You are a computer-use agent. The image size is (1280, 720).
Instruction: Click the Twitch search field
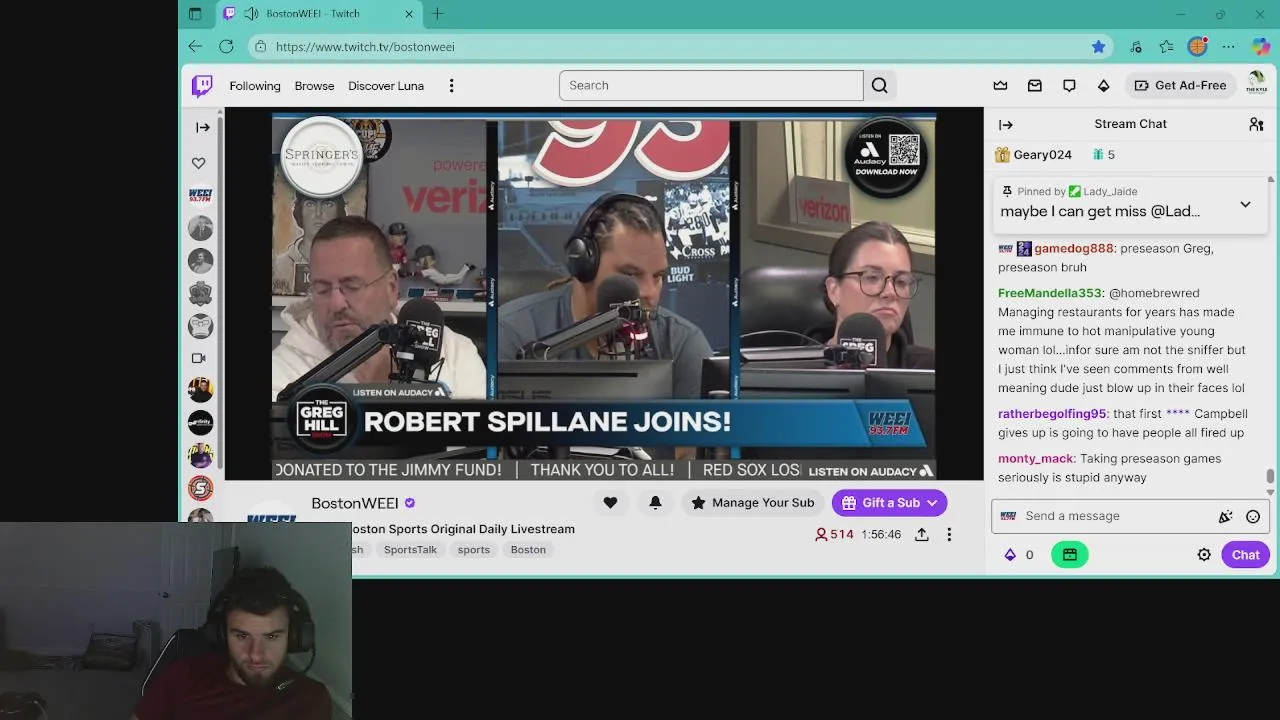pyautogui.click(x=711, y=85)
